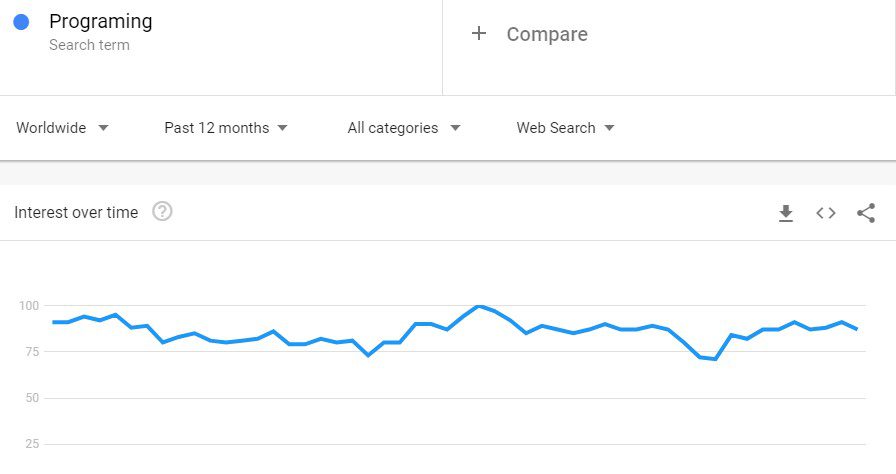Edit the Programing search term
Image resolution: width=896 pixels, height=474 pixels.
pos(101,21)
